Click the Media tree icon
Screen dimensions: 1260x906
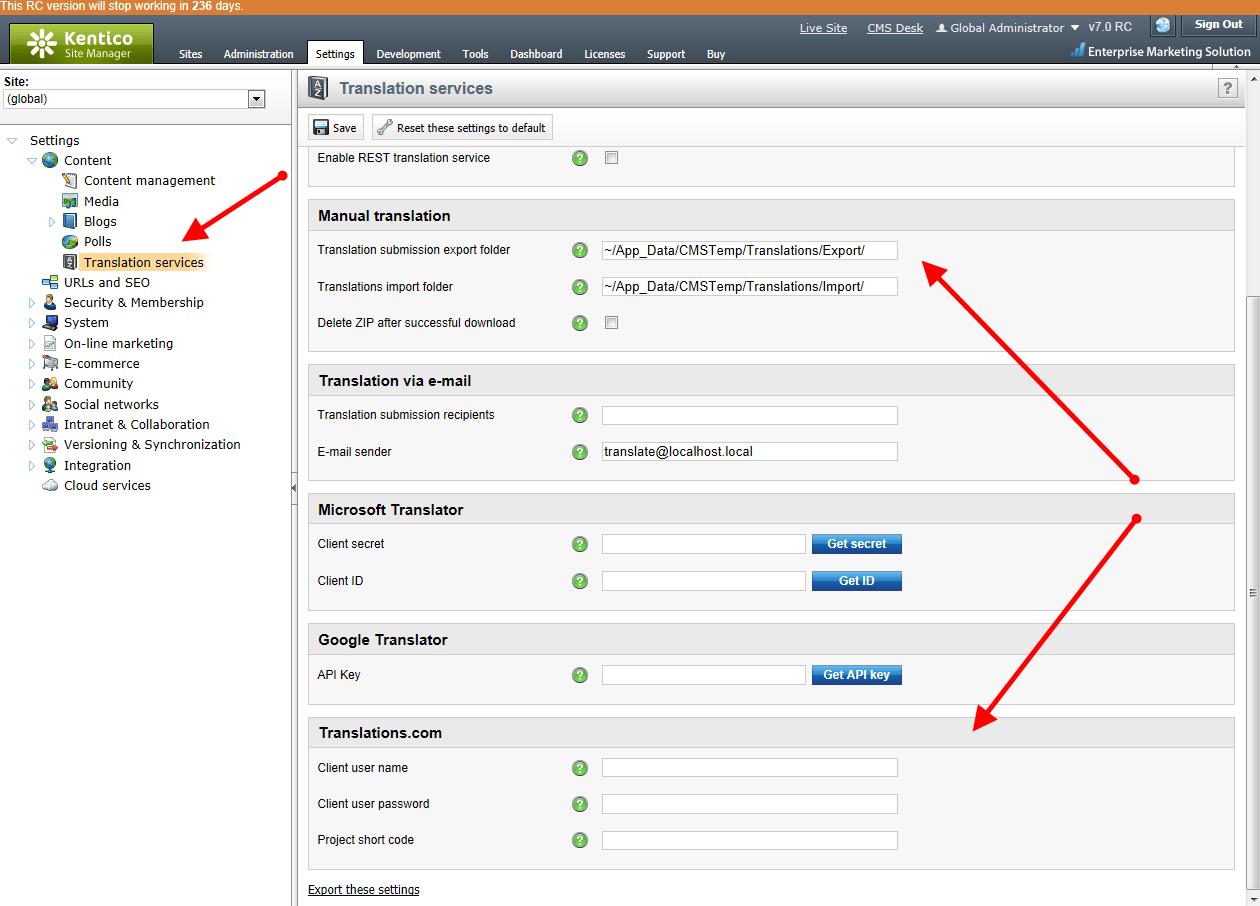pos(70,201)
